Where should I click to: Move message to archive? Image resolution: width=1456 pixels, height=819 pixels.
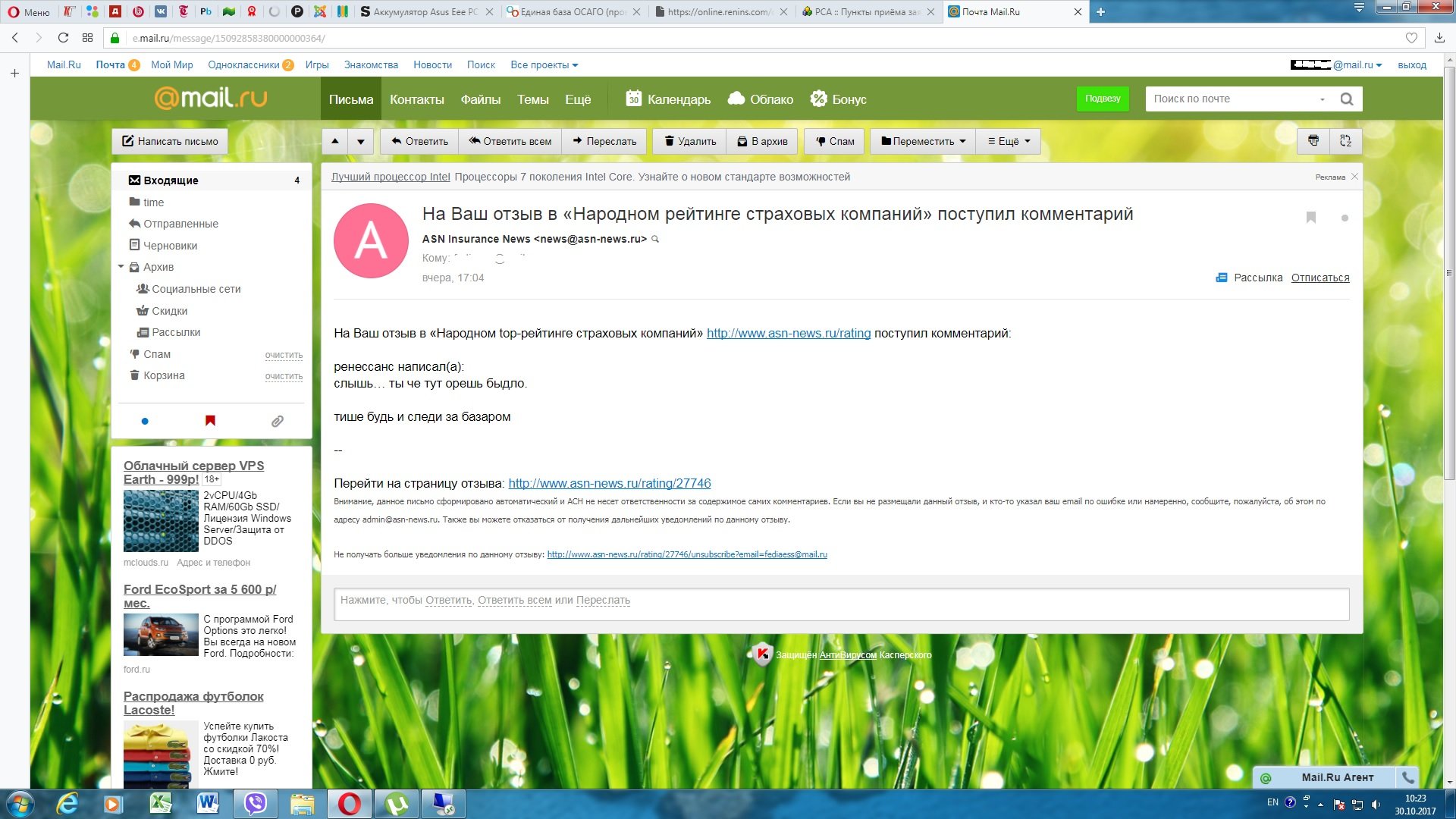tap(762, 141)
